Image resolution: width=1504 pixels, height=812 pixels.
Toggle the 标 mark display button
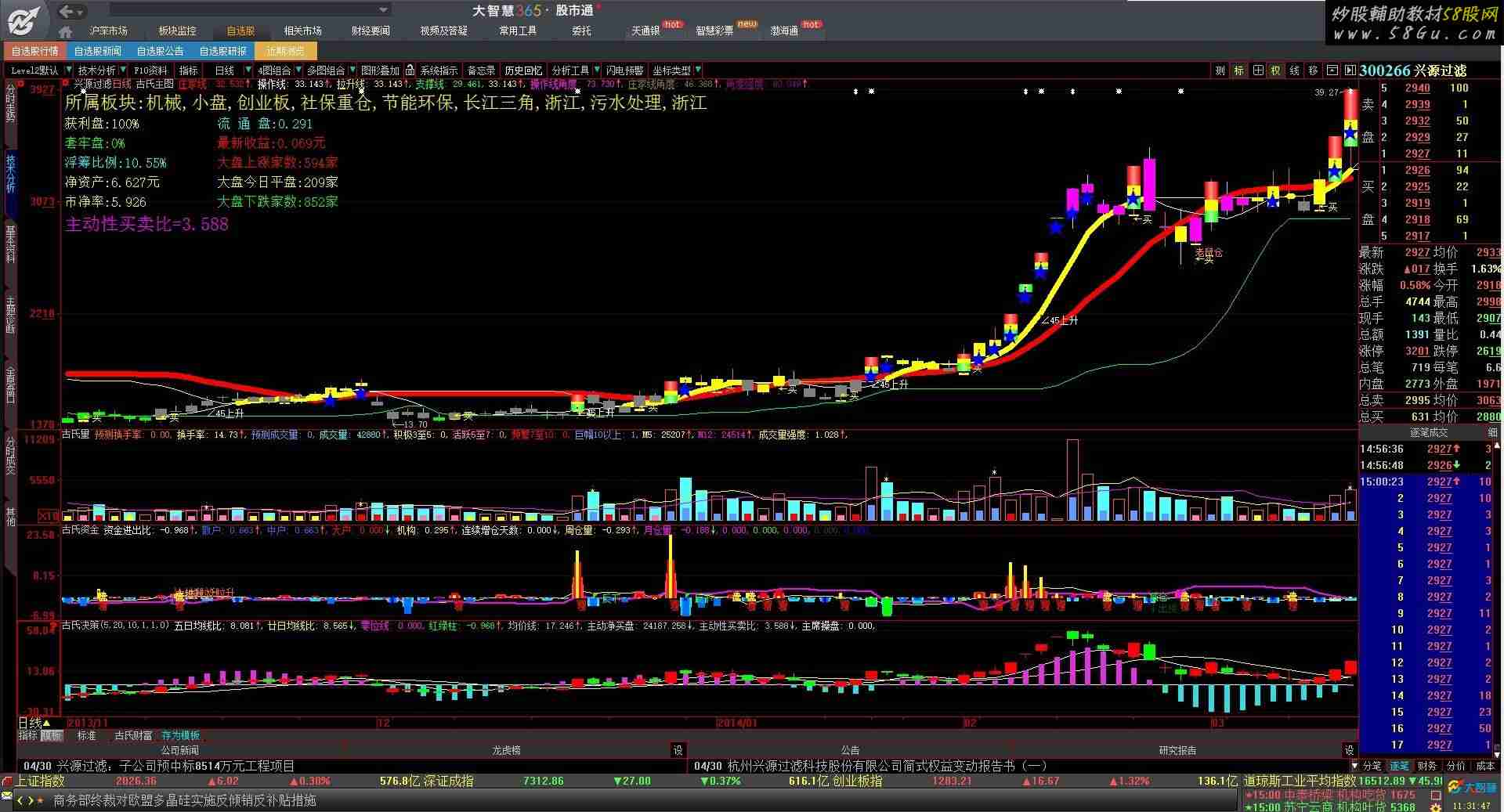pos(1238,70)
